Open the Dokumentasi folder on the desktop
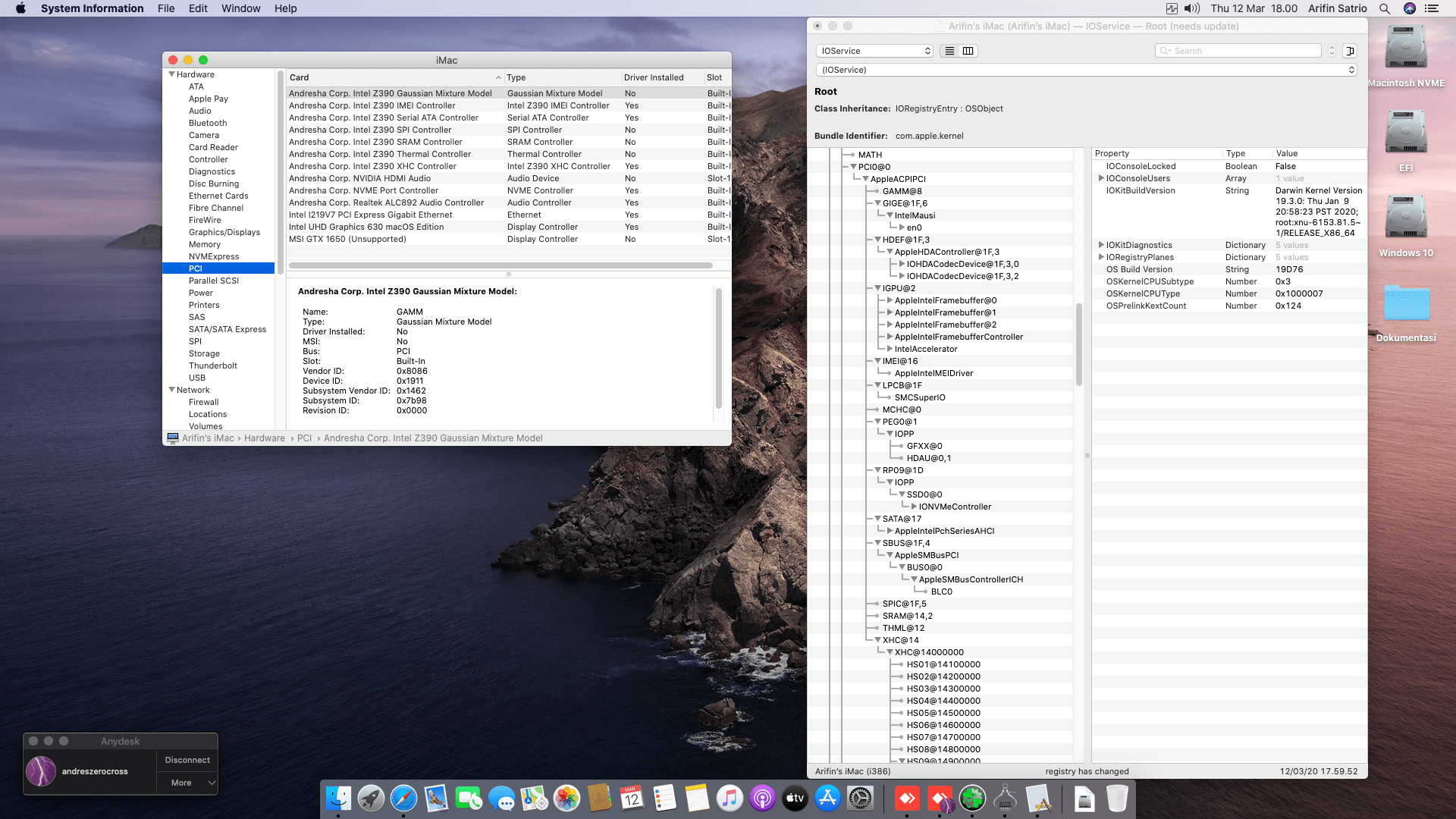Screen dimensions: 1456x819 coord(1406,303)
